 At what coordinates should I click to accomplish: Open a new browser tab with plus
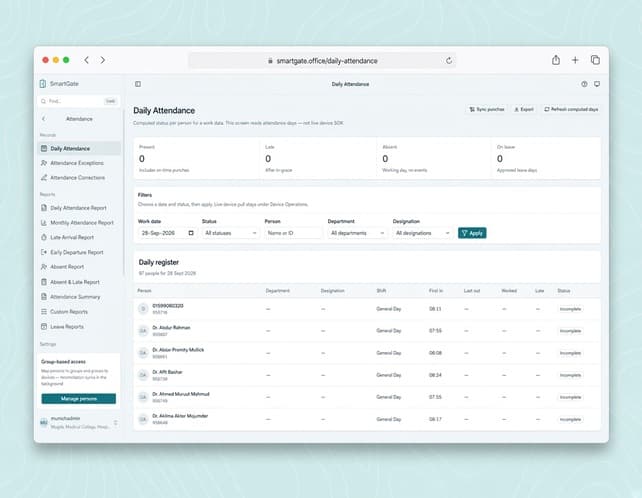point(575,60)
